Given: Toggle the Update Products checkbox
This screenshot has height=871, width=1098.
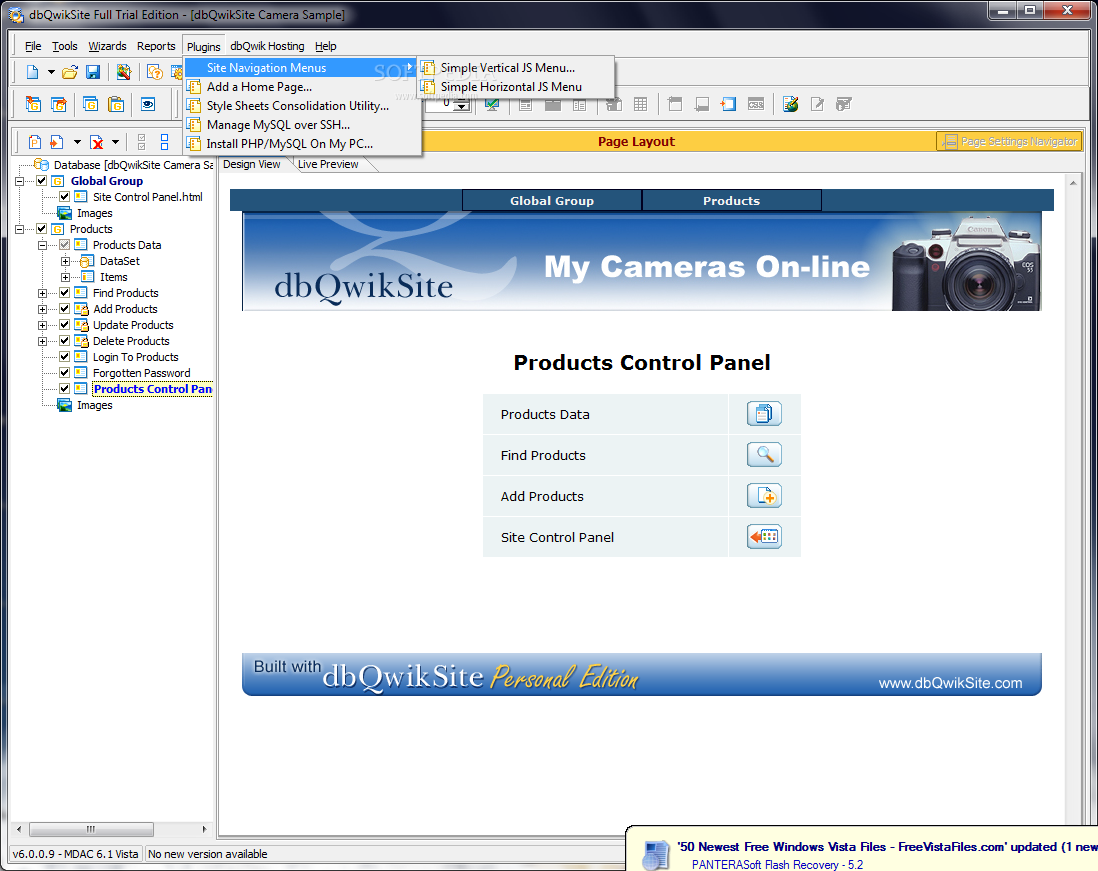Looking at the screenshot, I should tap(64, 325).
